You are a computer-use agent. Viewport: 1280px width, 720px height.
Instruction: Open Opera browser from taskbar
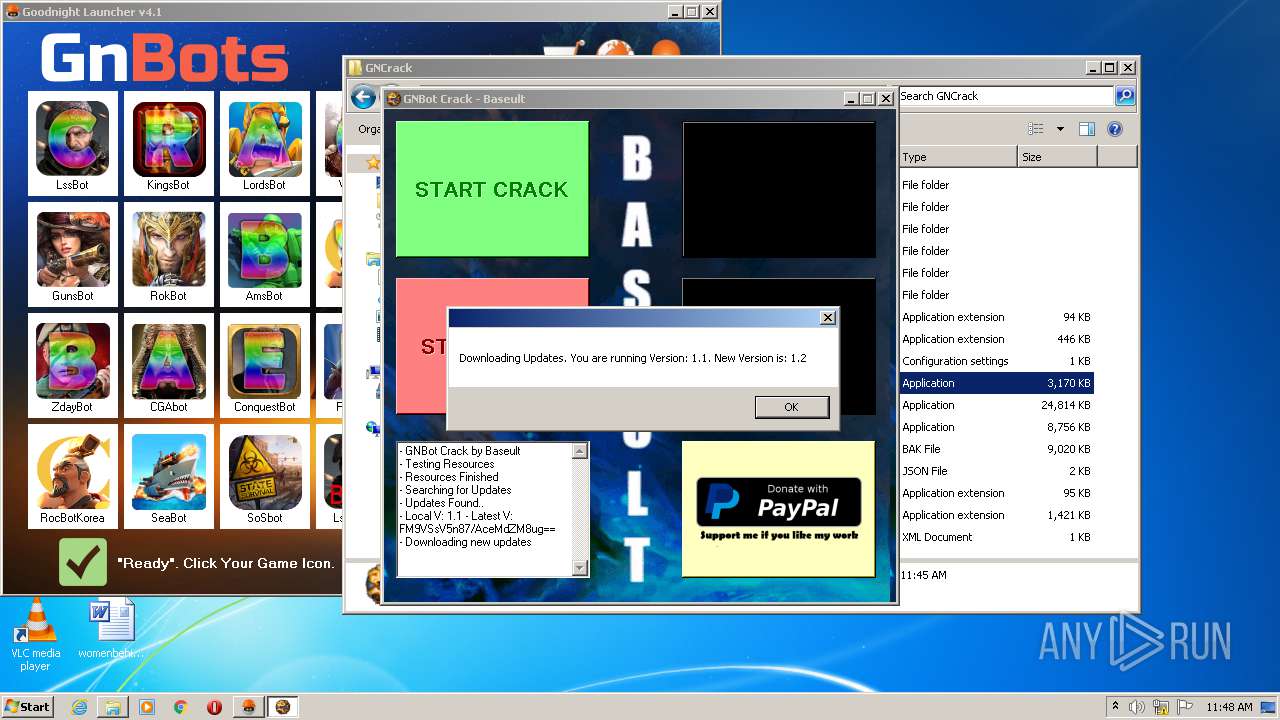coord(214,707)
